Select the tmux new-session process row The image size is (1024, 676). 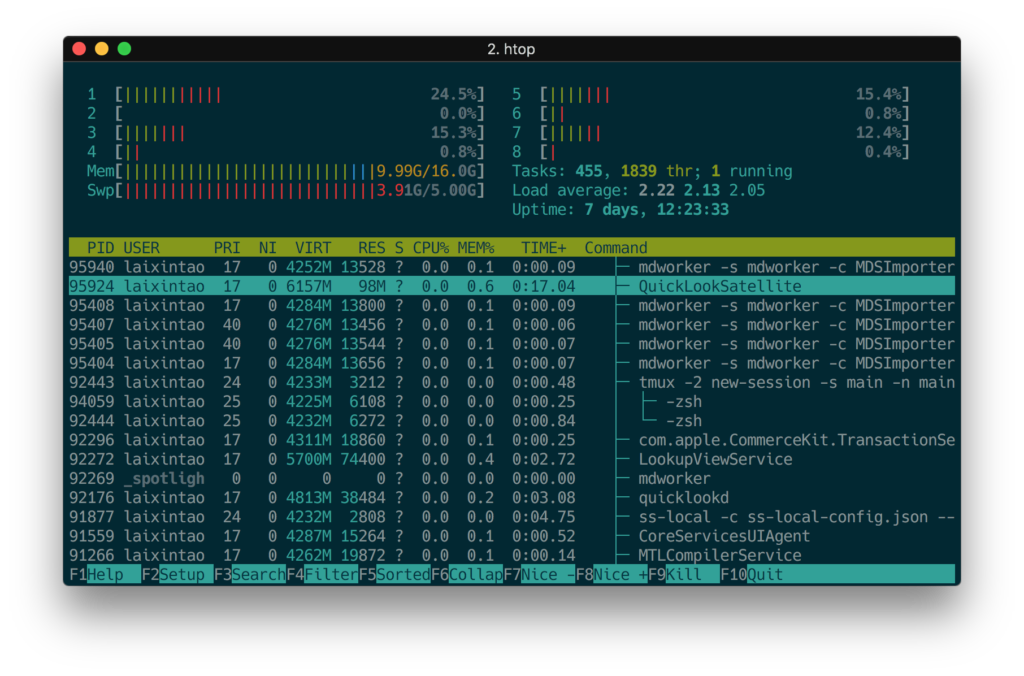click(x=512, y=382)
